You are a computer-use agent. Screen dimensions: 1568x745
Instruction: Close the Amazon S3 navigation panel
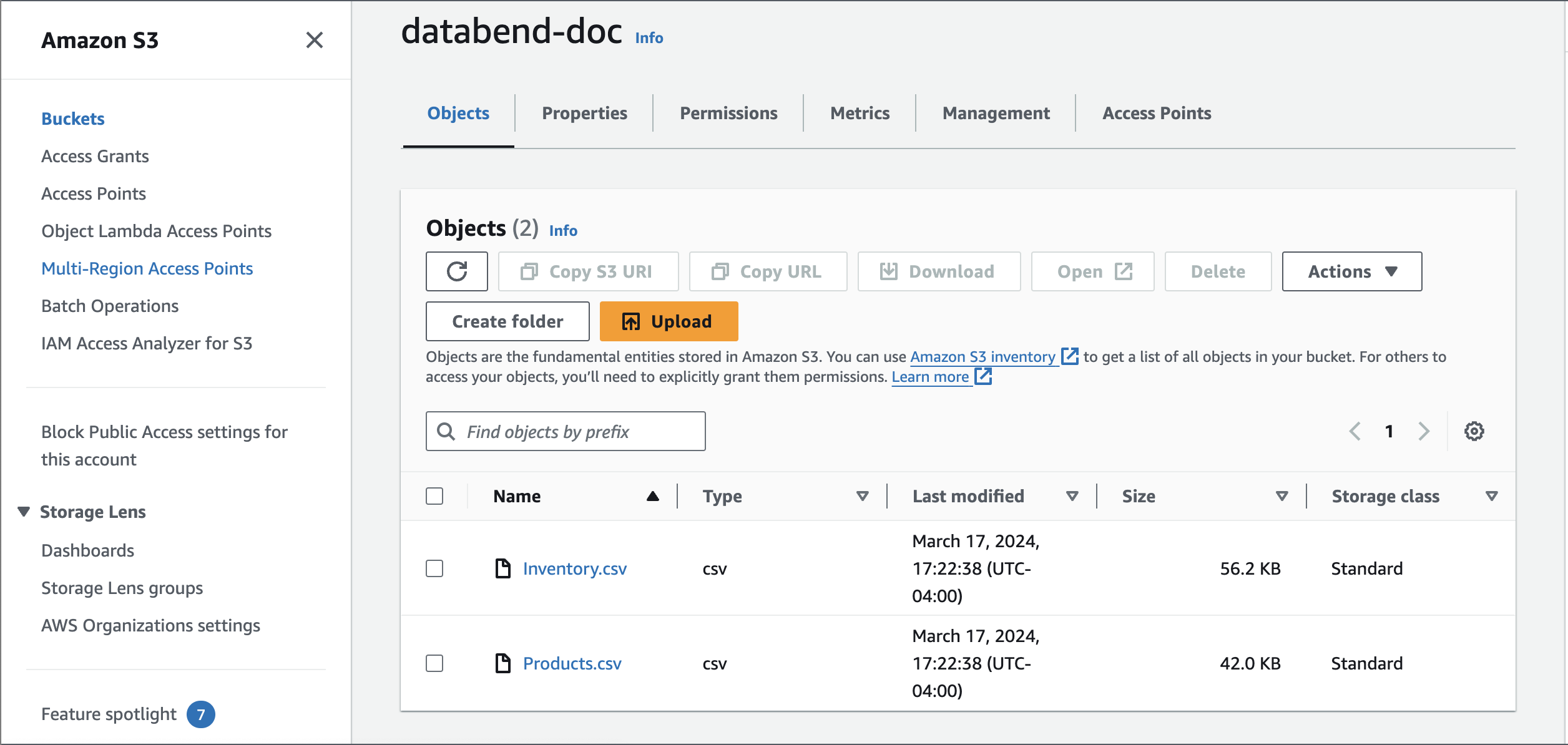(x=315, y=40)
